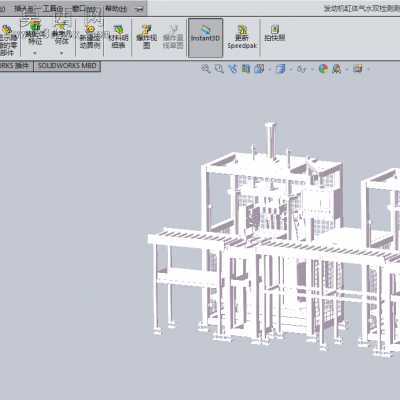Click the Update Speedpak tool
This screenshot has width=400, height=400.
click(x=241, y=37)
